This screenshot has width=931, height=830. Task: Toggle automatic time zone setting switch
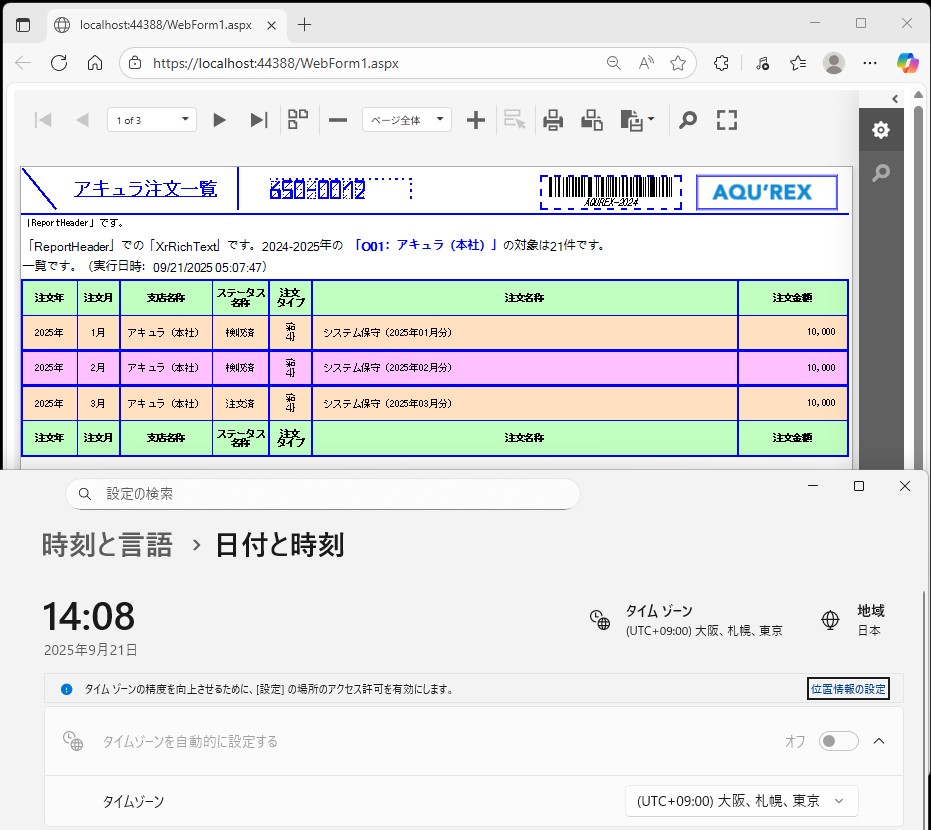(x=838, y=741)
